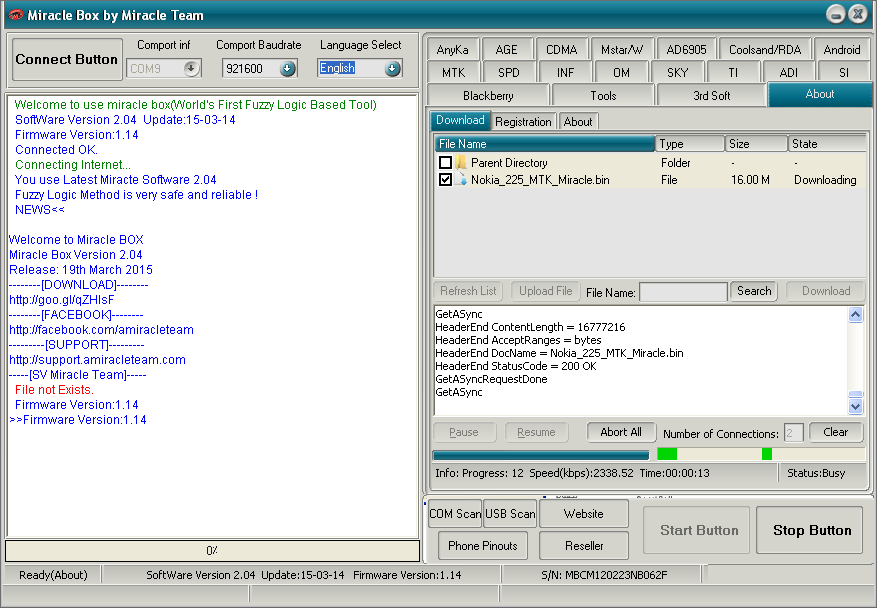
Task: Click the Resume button
Action: click(x=536, y=432)
